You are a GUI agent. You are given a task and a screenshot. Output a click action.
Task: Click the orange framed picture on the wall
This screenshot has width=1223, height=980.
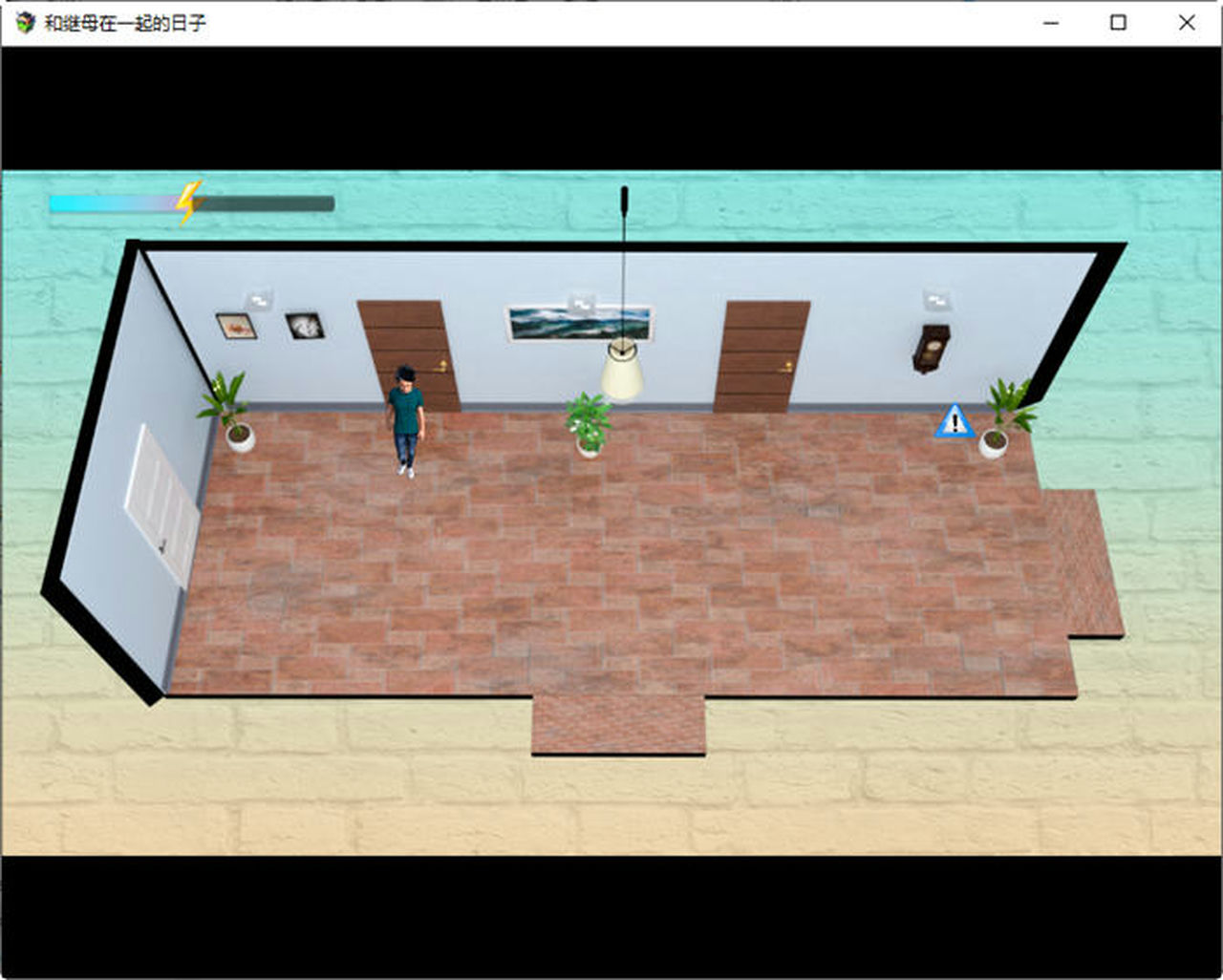coord(235,327)
